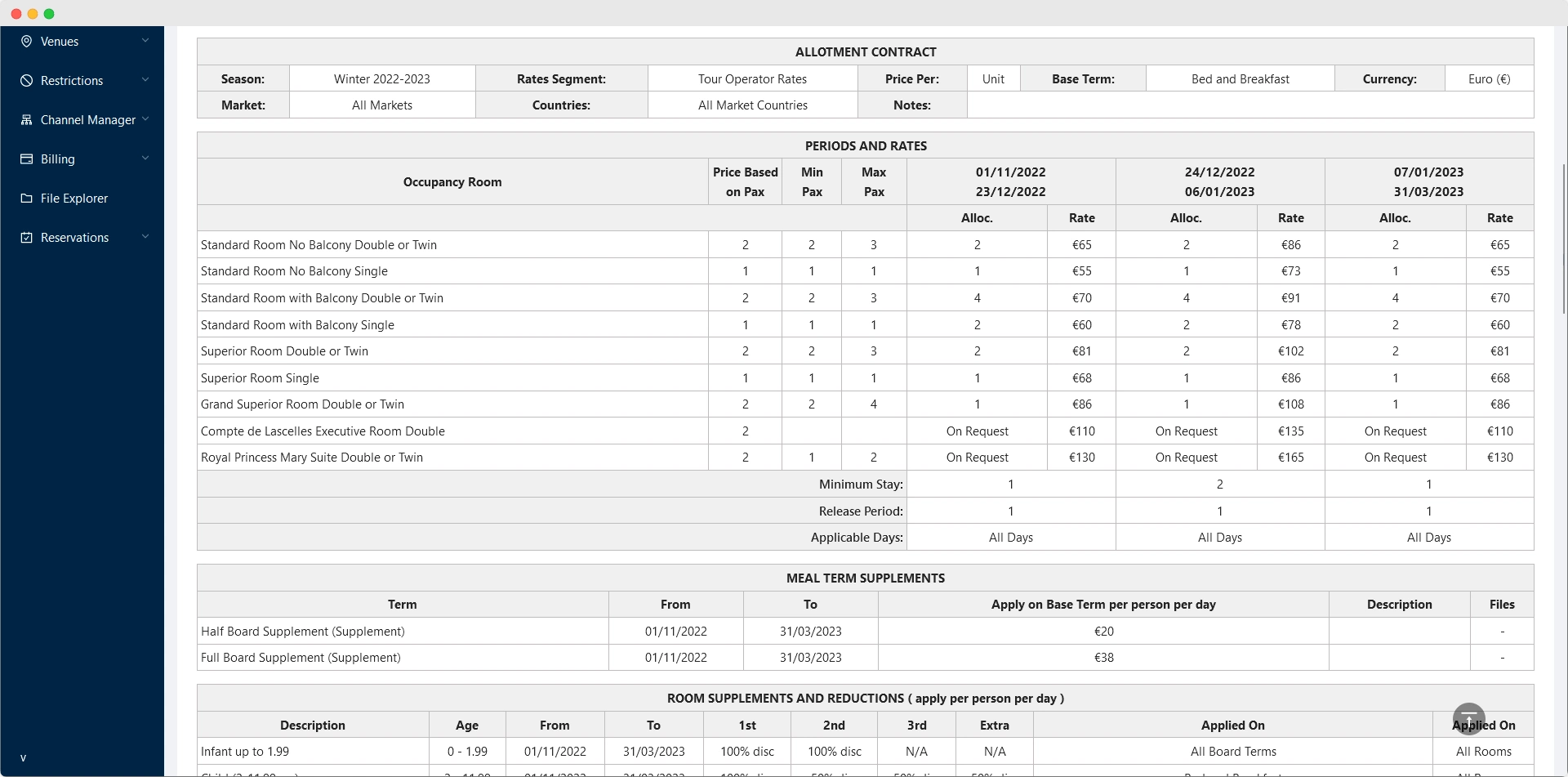1568x777 pixels.
Task: Click the File Explorer folder icon
Action: [x=26, y=199]
